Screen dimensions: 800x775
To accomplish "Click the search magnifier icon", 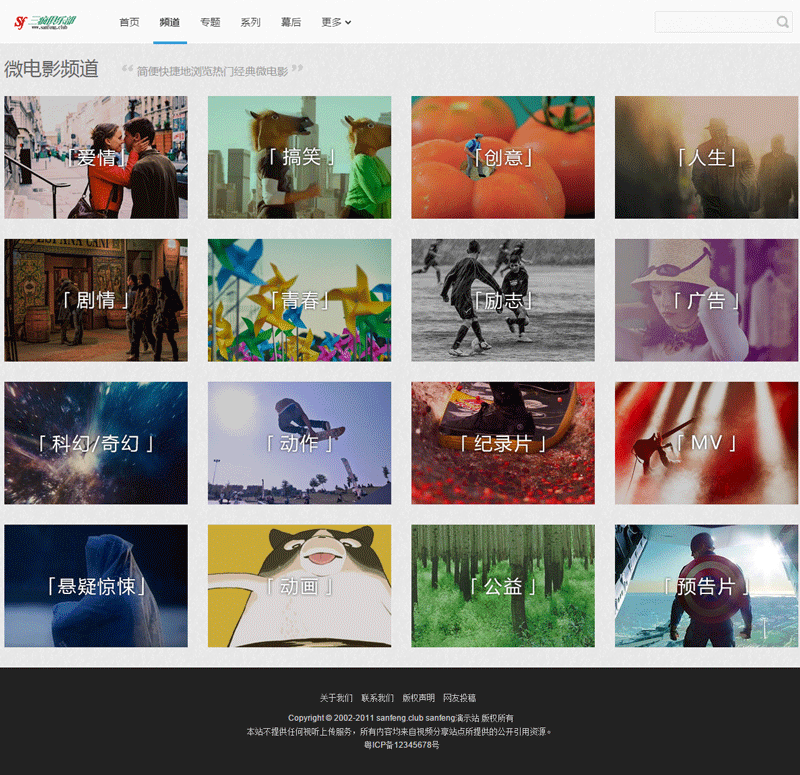I will click(x=782, y=22).
